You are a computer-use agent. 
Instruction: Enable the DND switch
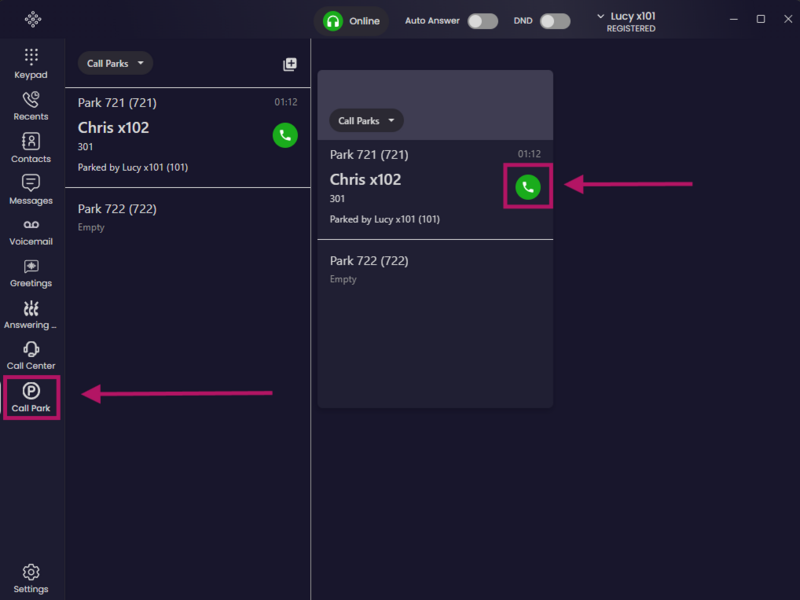click(555, 21)
